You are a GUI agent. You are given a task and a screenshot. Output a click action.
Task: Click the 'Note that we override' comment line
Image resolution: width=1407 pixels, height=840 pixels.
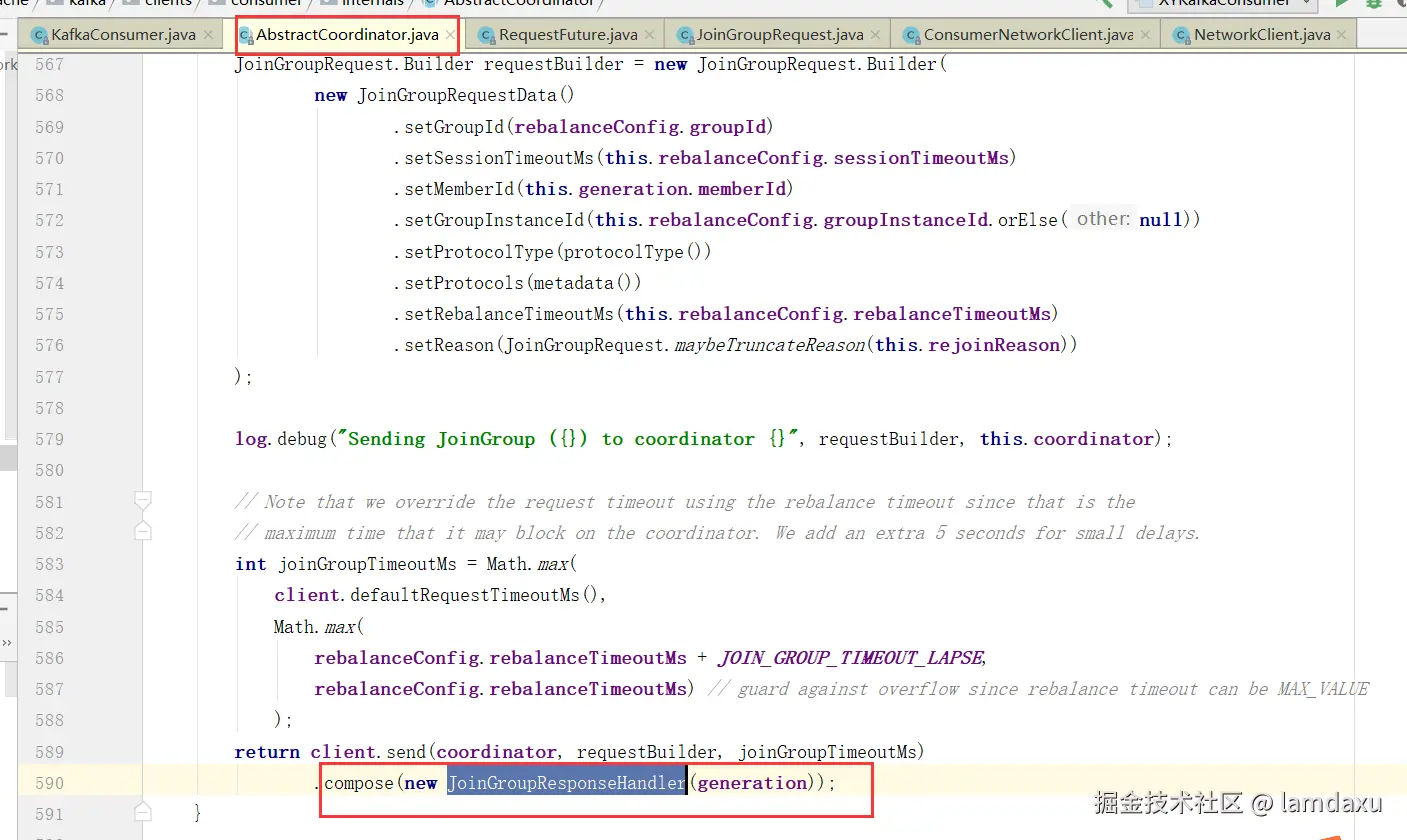coord(685,502)
